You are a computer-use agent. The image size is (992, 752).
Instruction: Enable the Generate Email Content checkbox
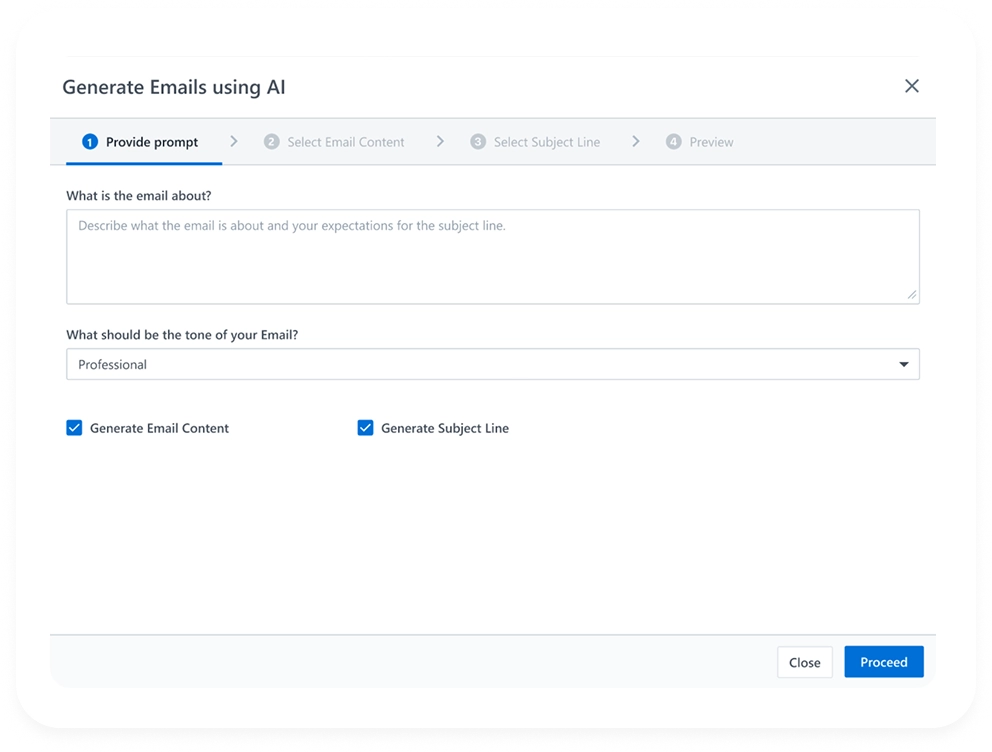74,427
